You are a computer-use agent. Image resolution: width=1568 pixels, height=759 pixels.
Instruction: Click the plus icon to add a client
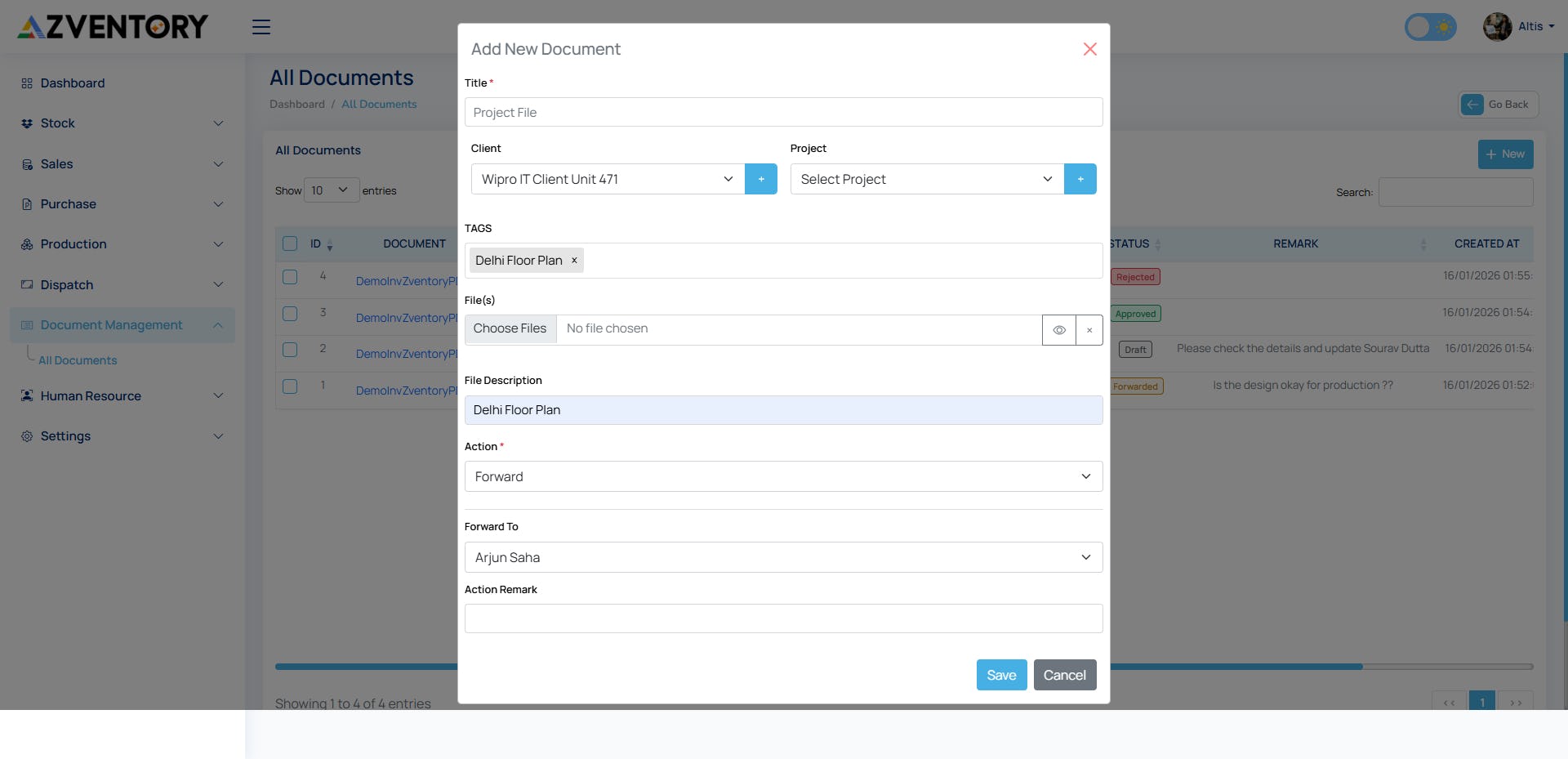click(x=761, y=179)
